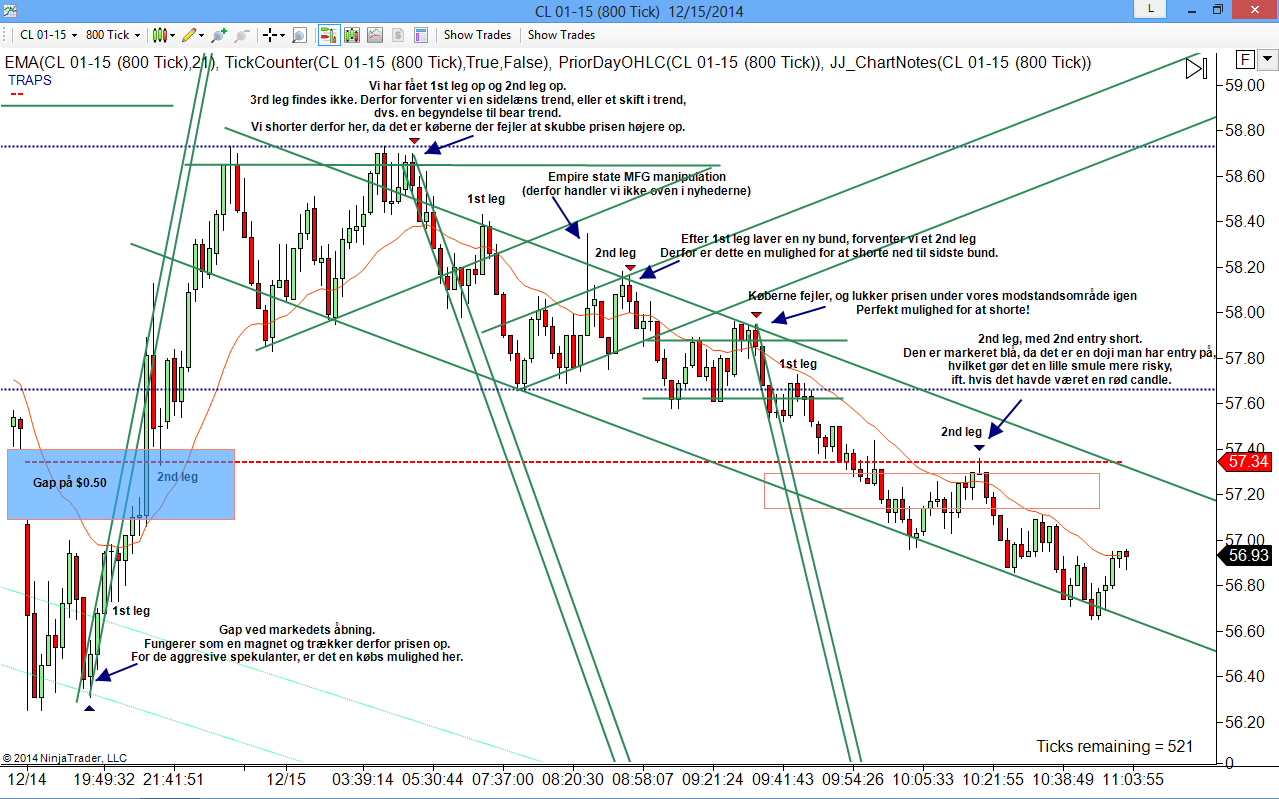Click the blue Gap på $0.50 rectangle
This screenshot has height=799, width=1279.
[x=121, y=484]
